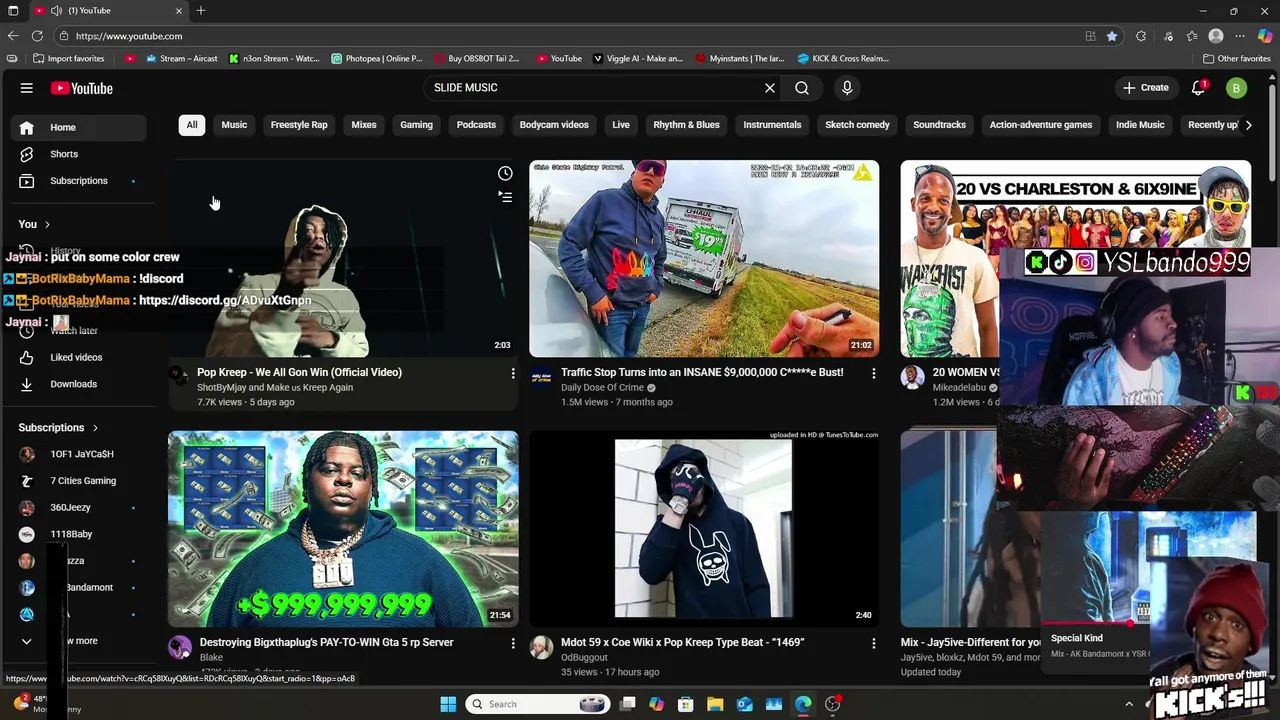Open options for Traffic Stop video

point(873,373)
